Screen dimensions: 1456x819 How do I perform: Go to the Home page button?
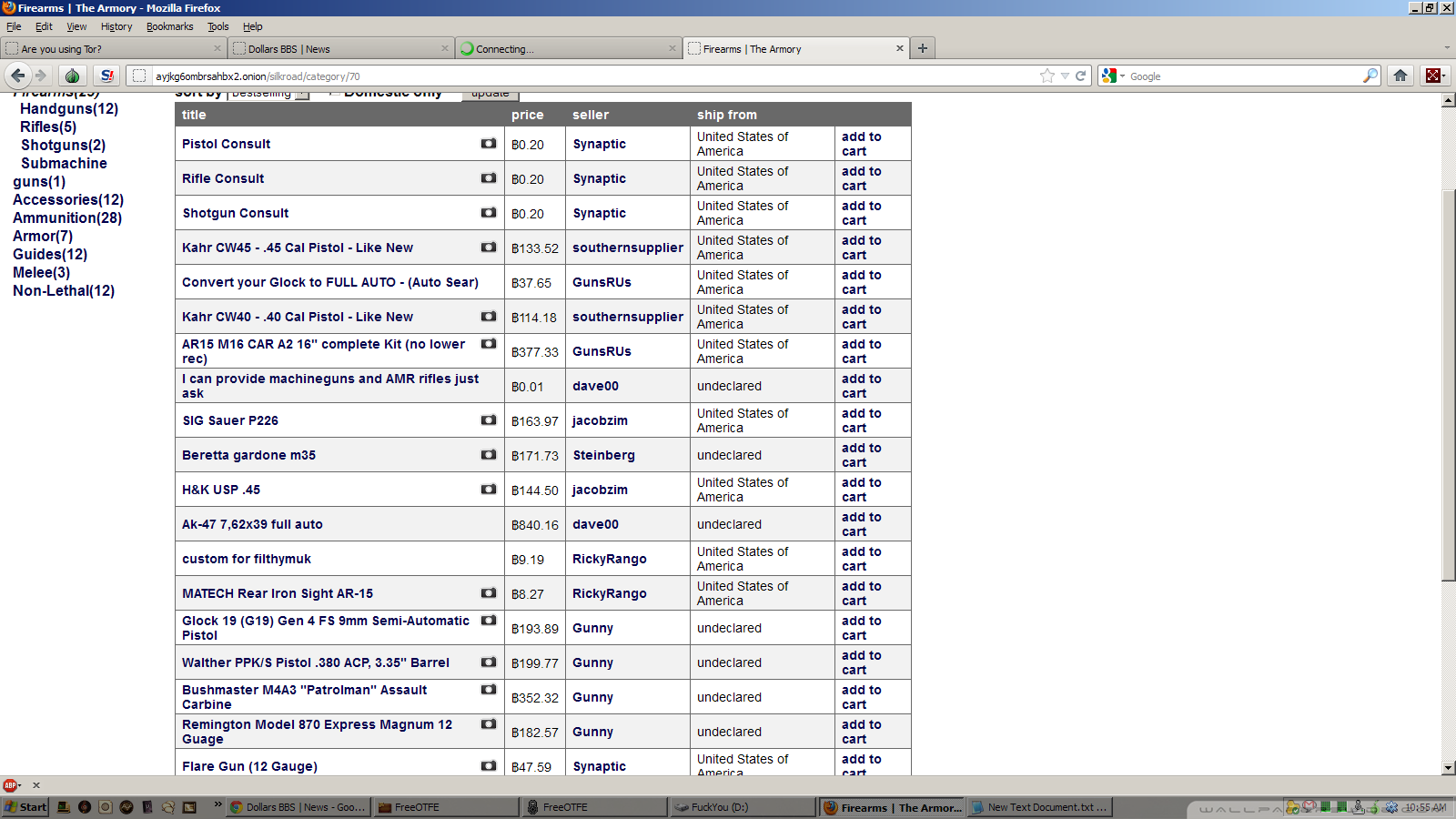tap(1400, 76)
